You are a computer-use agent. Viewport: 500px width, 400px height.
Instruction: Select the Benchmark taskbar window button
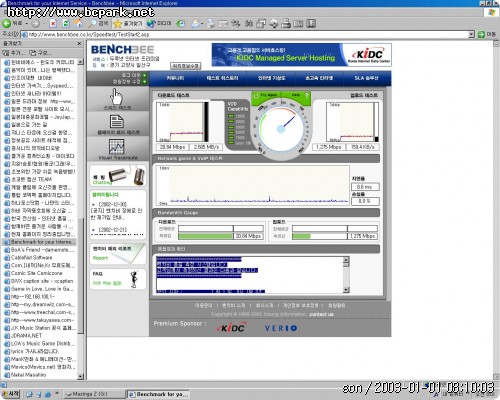[x=158, y=394]
